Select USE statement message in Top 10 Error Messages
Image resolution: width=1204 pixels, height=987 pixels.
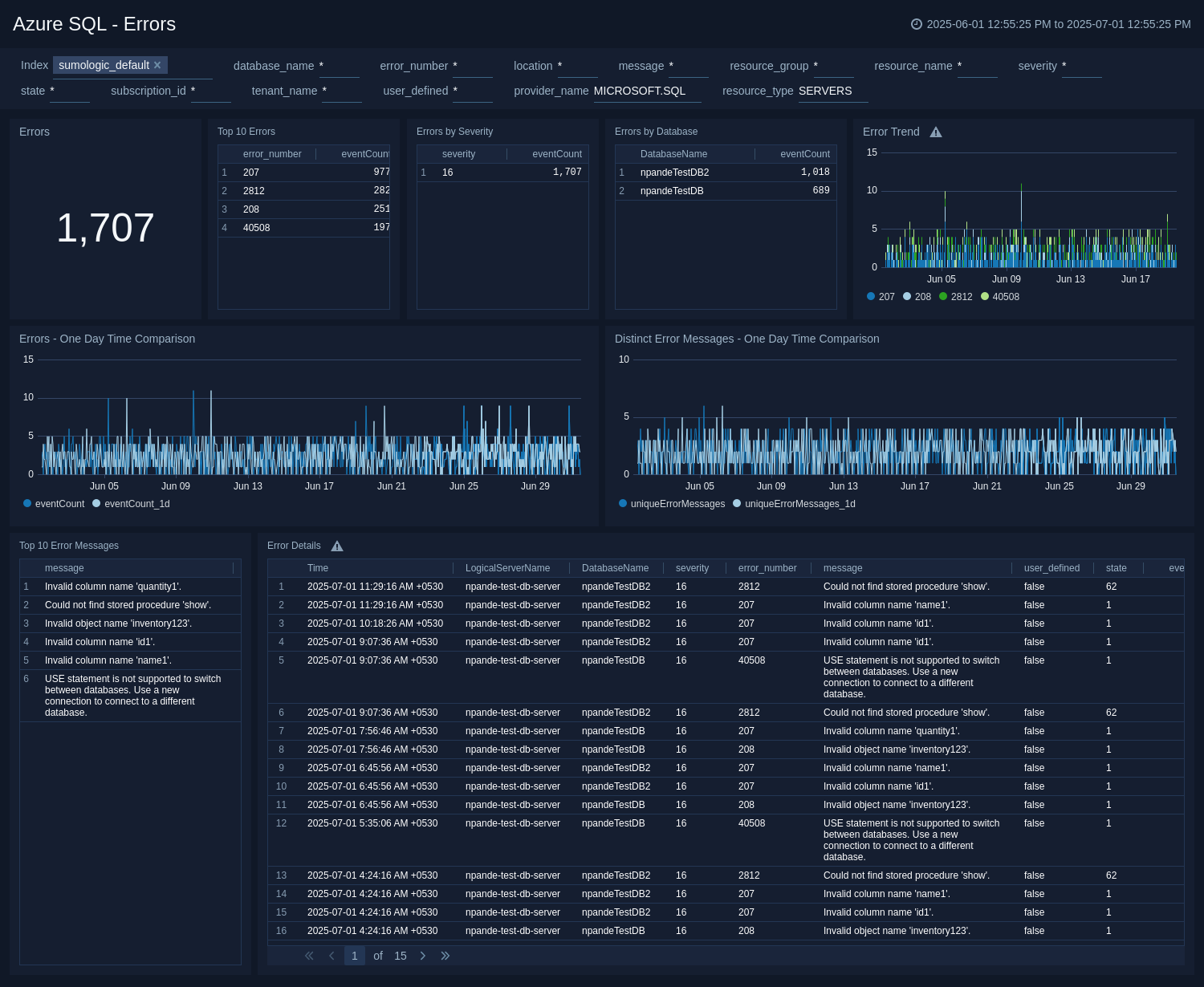[130, 696]
